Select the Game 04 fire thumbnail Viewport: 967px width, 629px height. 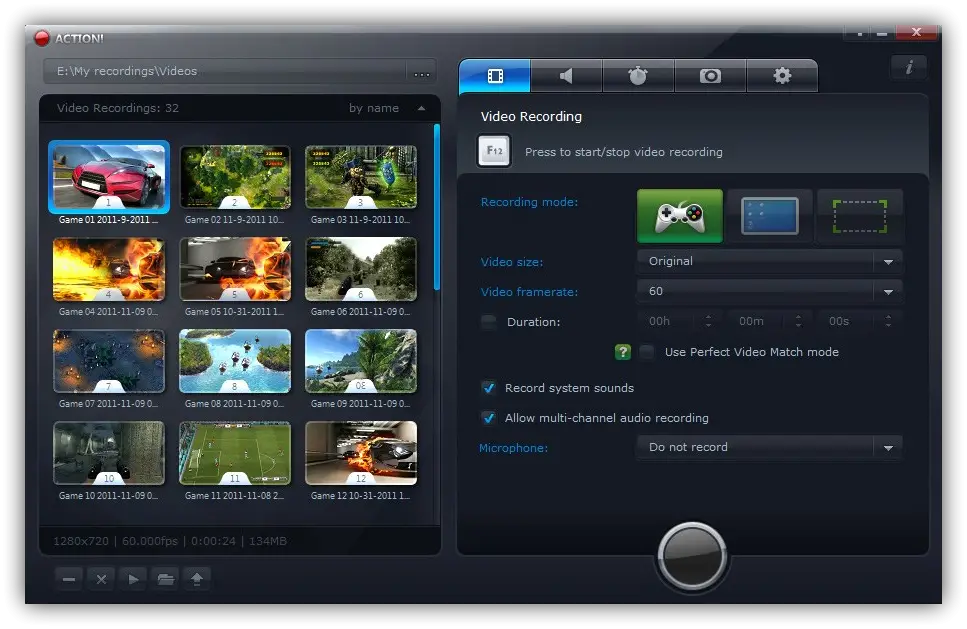109,269
